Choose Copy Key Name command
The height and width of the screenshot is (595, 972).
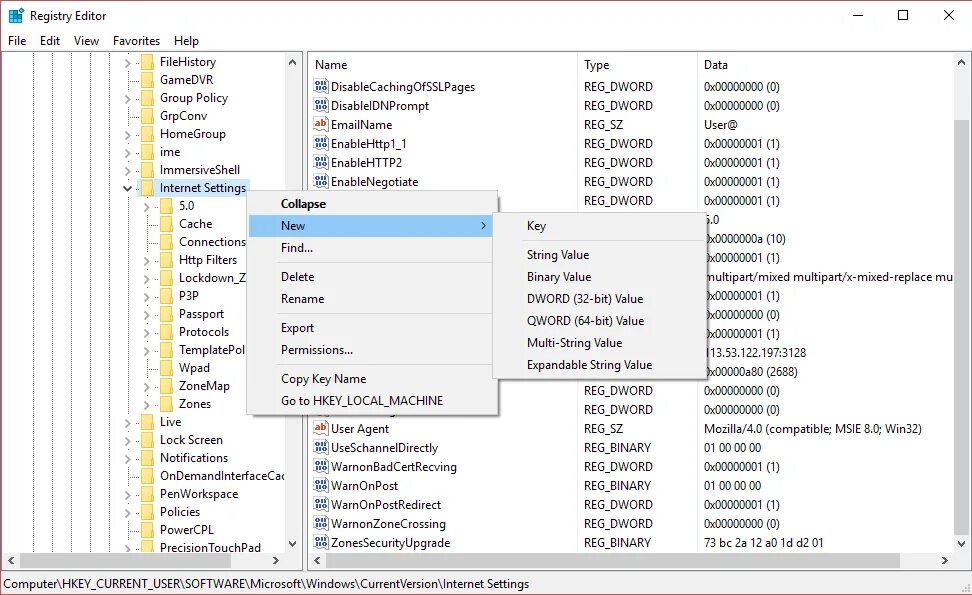coord(325,378)
